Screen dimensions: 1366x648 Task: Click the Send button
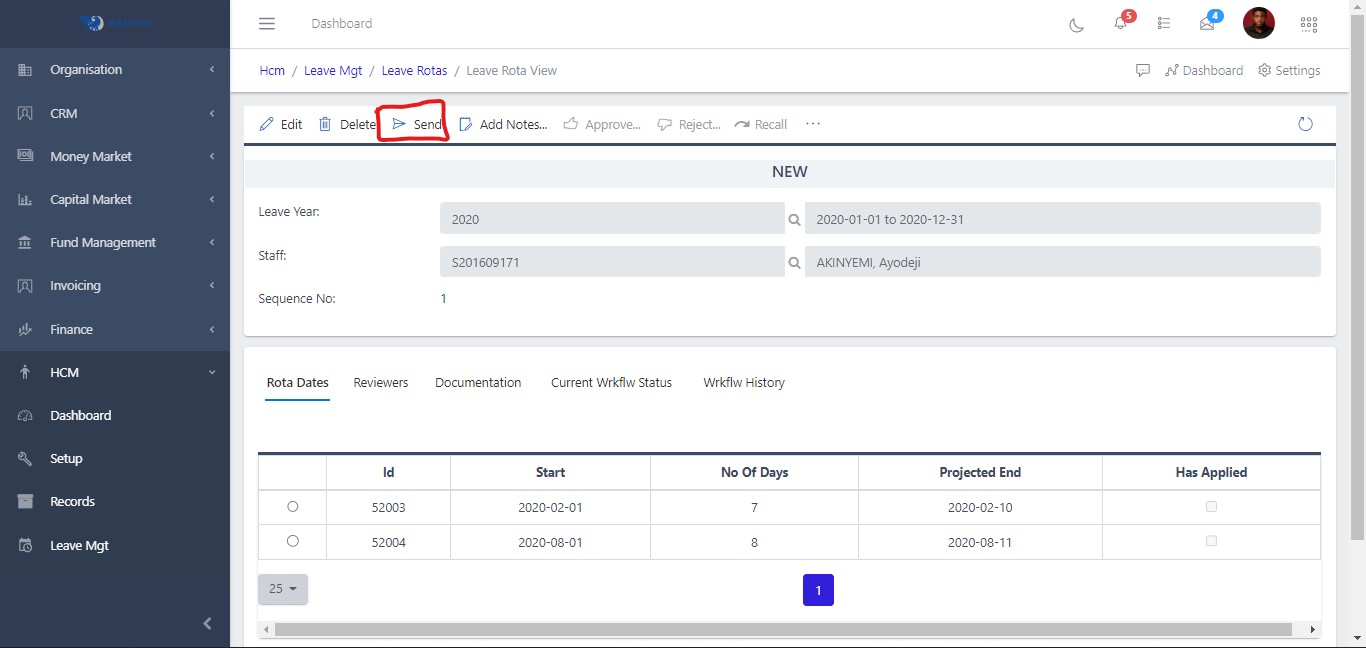pos(417,125)
